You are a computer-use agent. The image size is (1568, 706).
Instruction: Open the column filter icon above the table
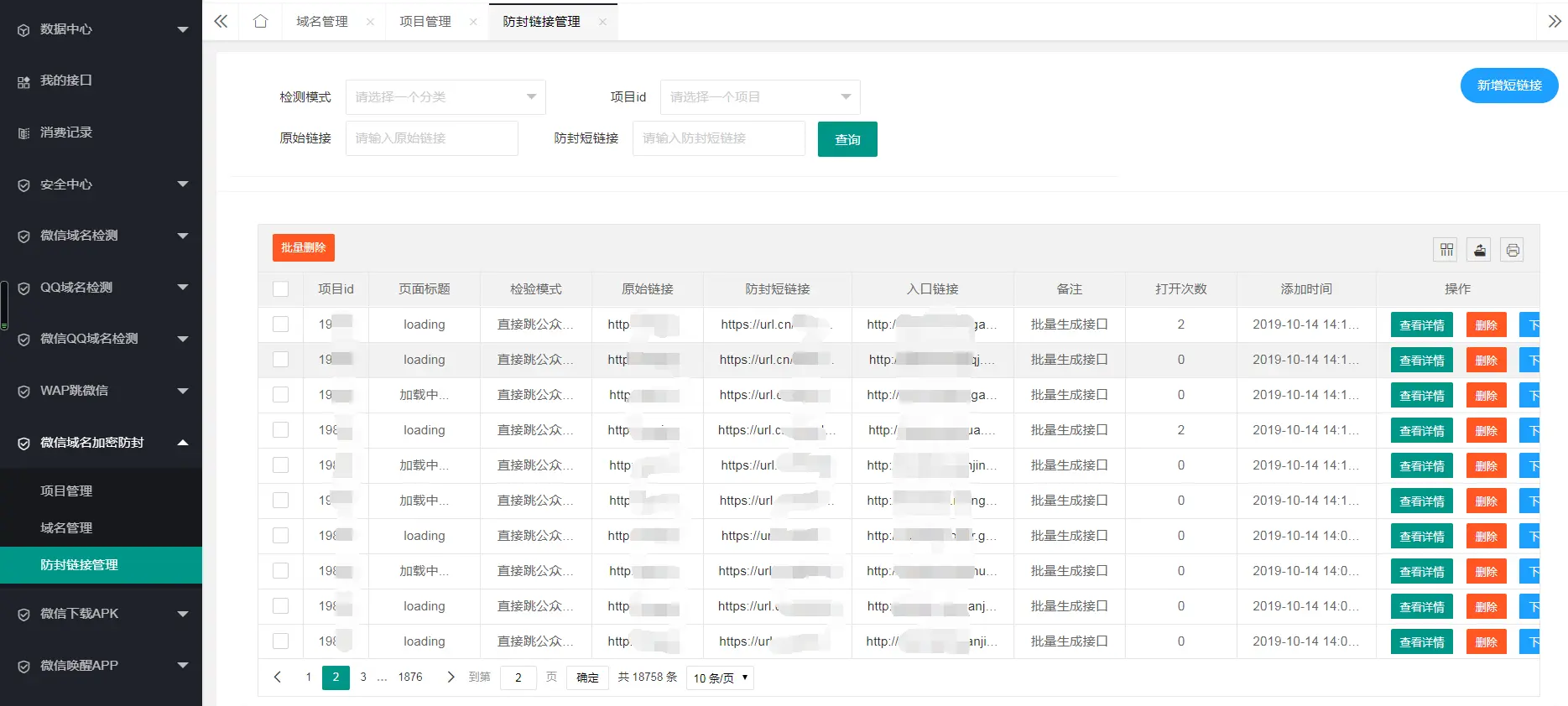[x=1446, y=249]
